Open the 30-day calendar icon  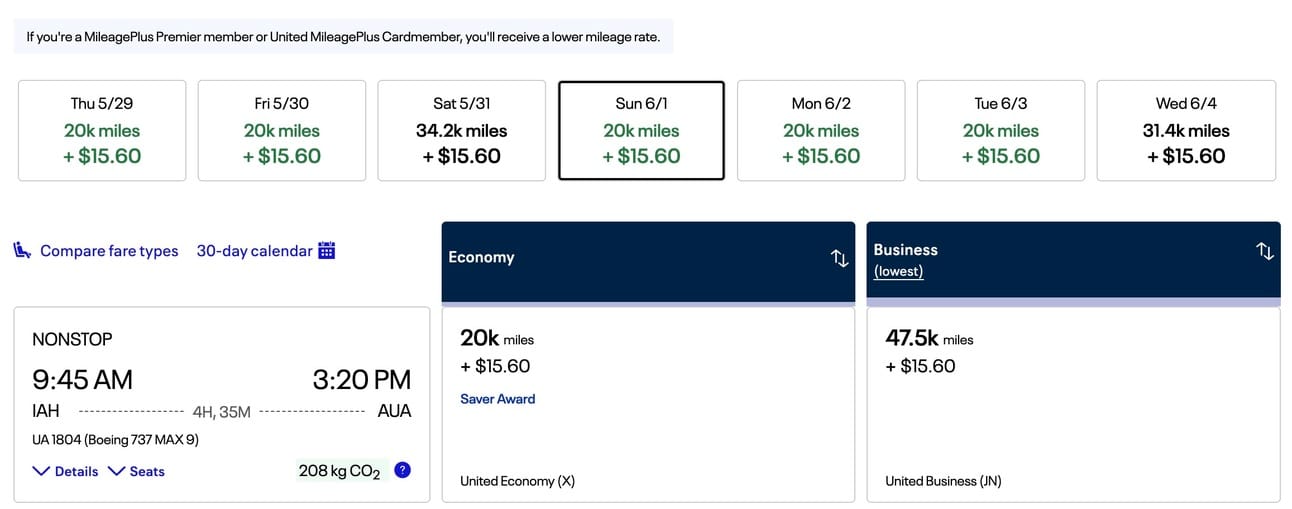coord(326,250)
